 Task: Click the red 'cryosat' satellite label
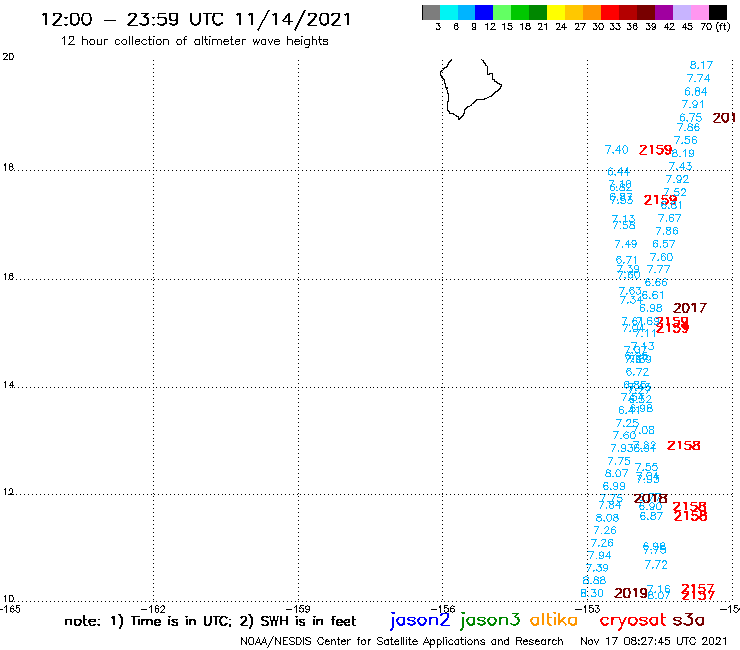(632, 620)
